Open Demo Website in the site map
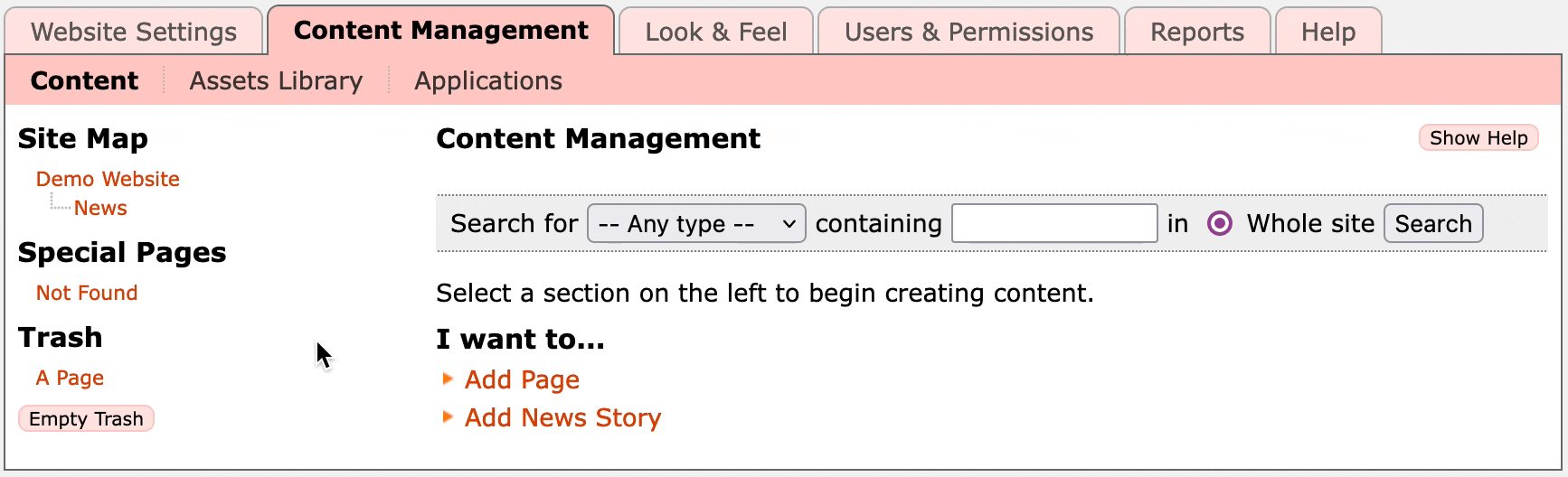Viewport: 1568px width, 477px height. point(108,179)
